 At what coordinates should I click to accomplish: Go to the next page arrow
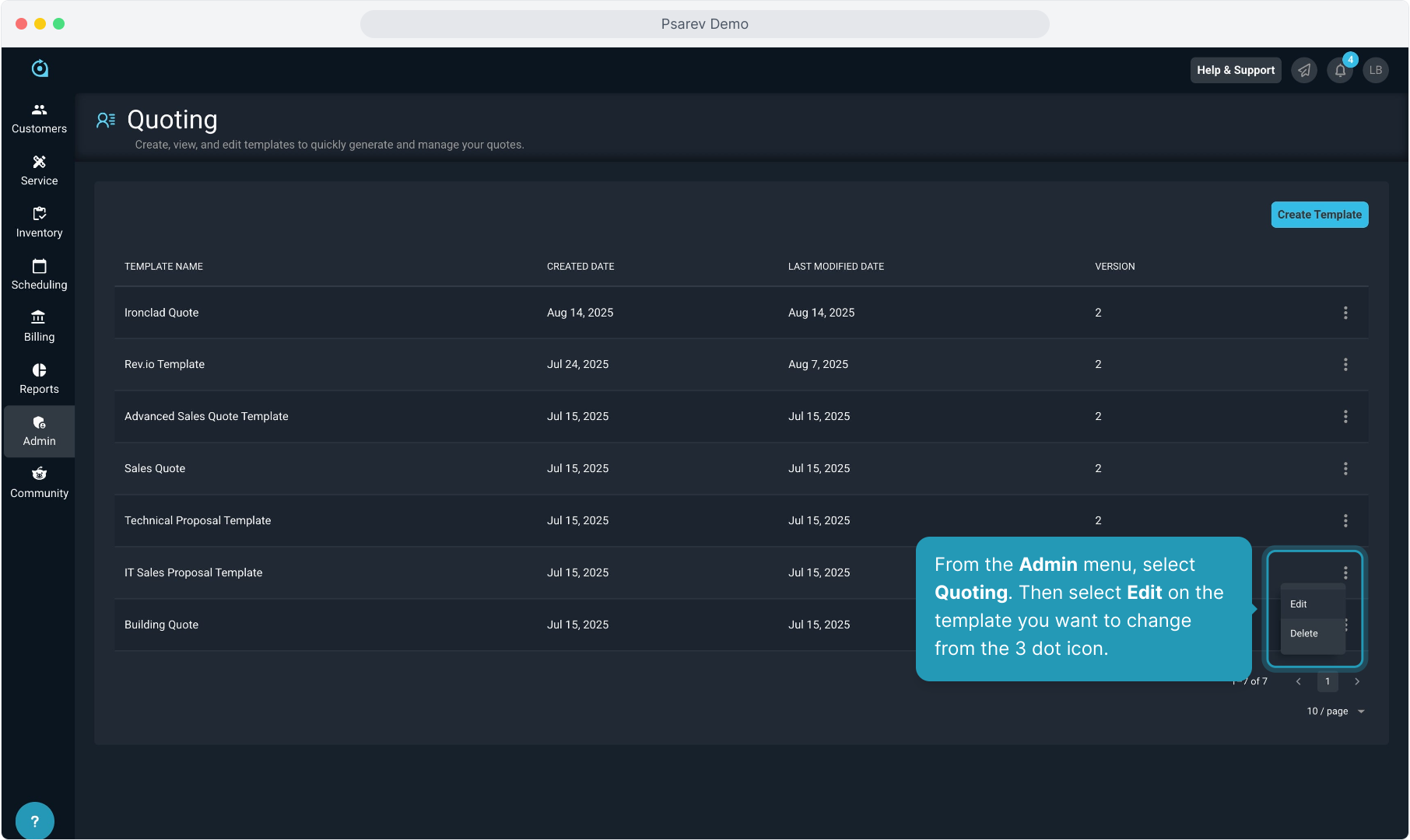tap(1357, 681)
